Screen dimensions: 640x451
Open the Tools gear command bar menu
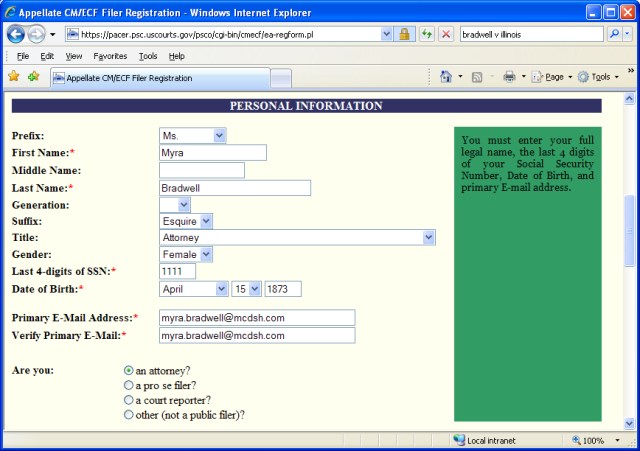click(598, 77)
